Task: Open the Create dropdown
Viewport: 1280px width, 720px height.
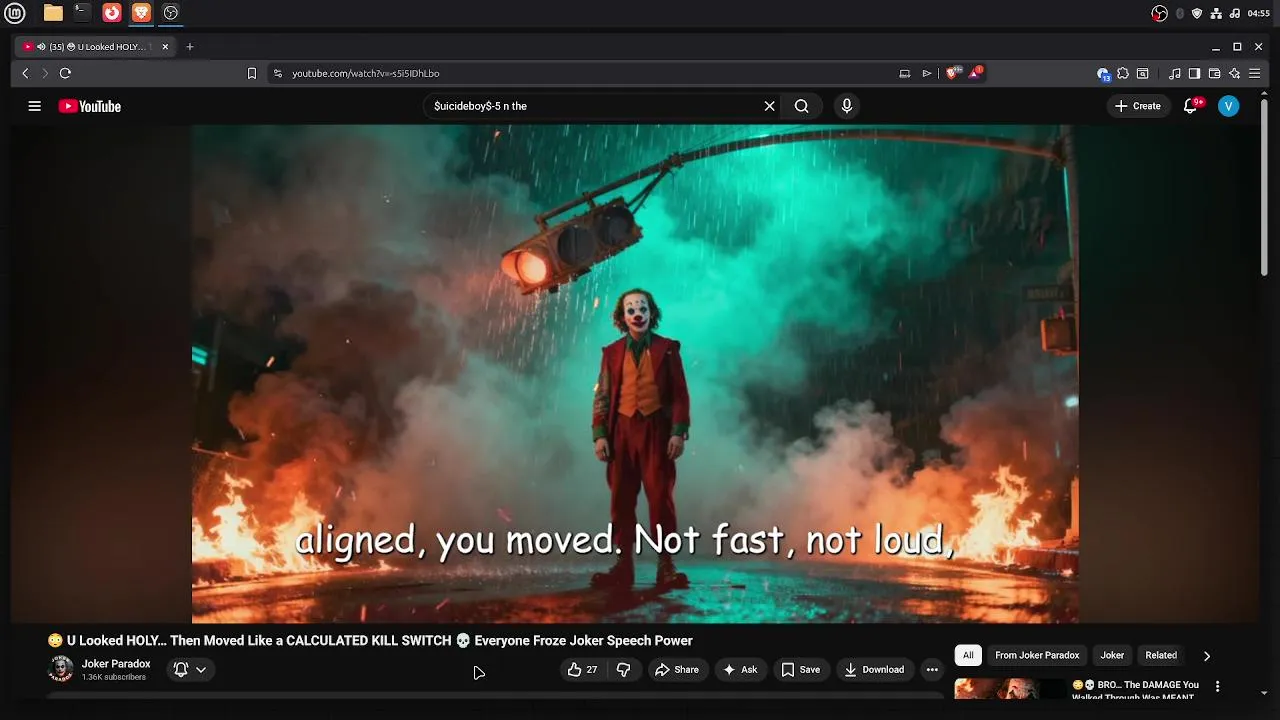Action: click(1138, 106)
